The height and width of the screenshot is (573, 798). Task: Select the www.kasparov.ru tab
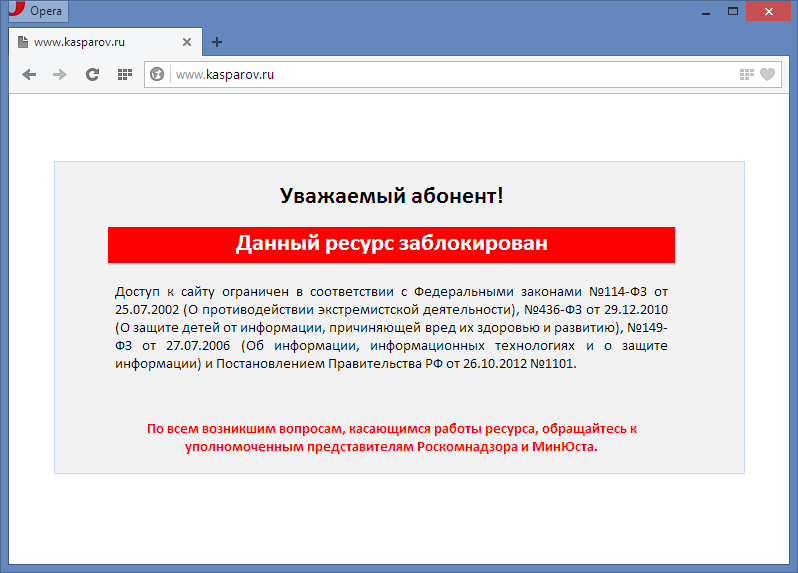105,42
